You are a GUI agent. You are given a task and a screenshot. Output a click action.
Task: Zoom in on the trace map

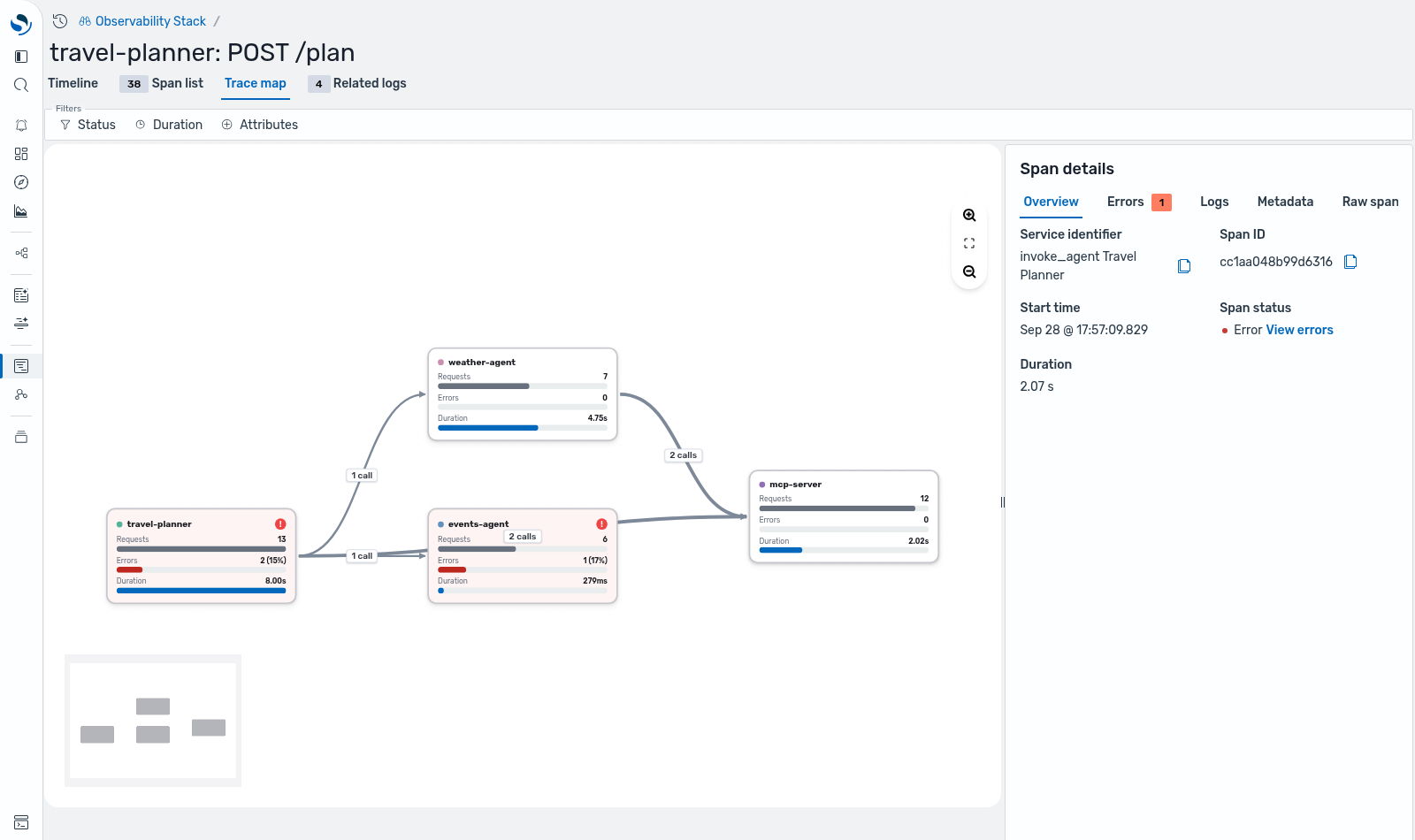click(969, 216)
